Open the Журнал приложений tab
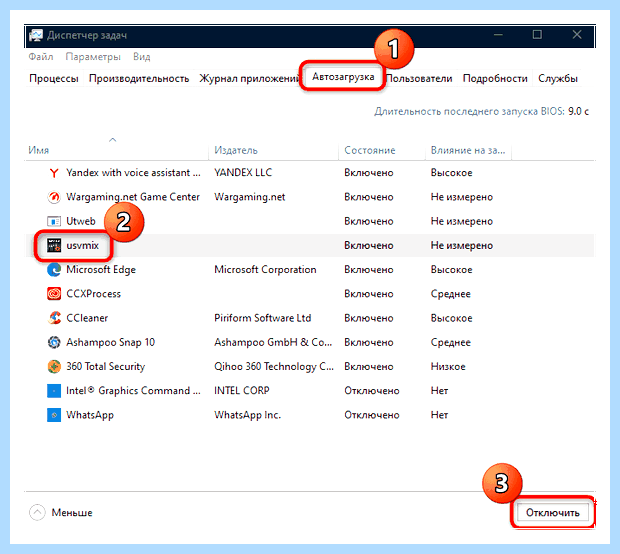 pos(248,78)
